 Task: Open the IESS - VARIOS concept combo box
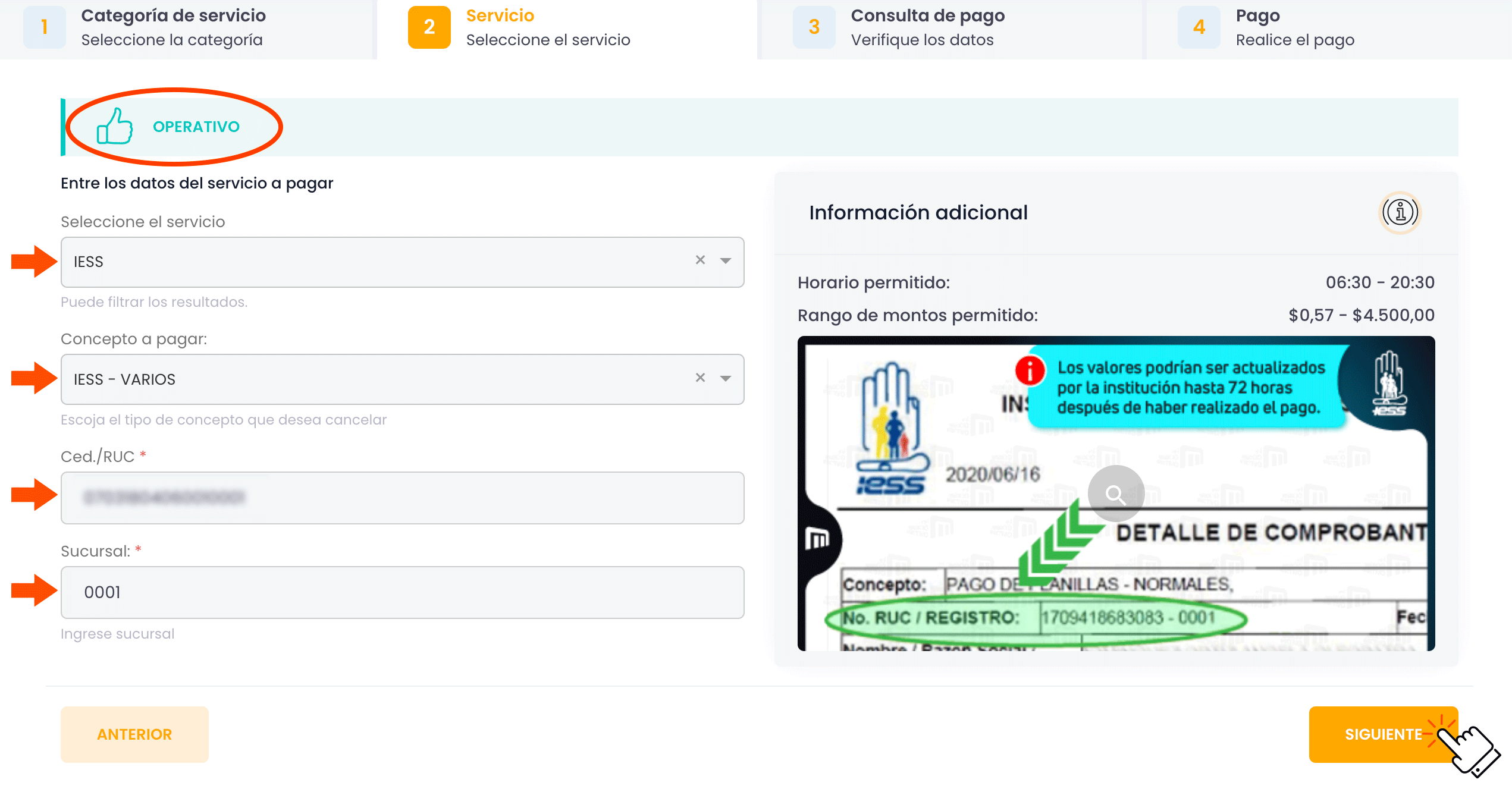coord(402,379)
